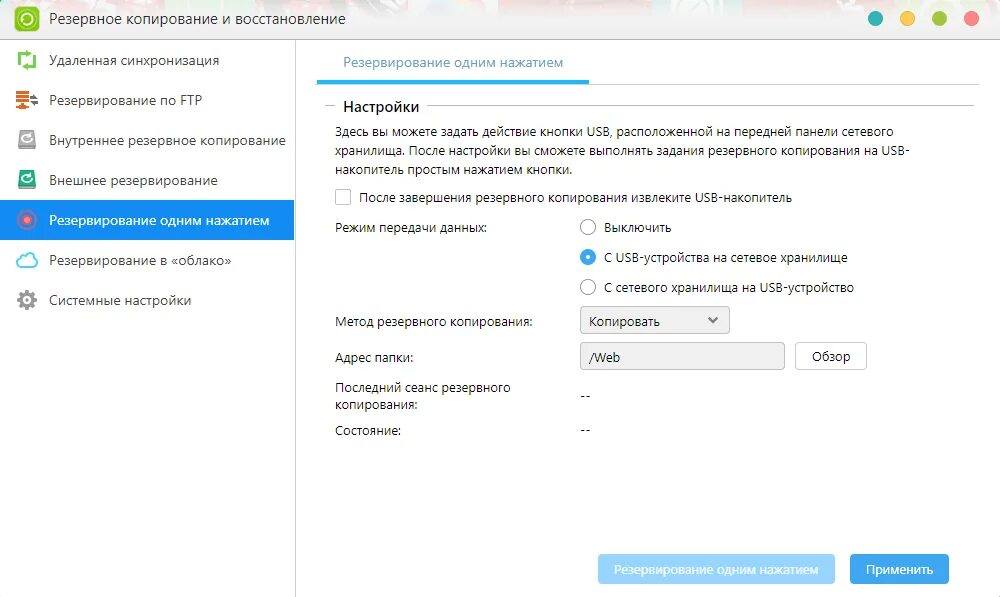Click the Системные настройки gear icon
1000x597 pixels.
click(x=27, y=300)
